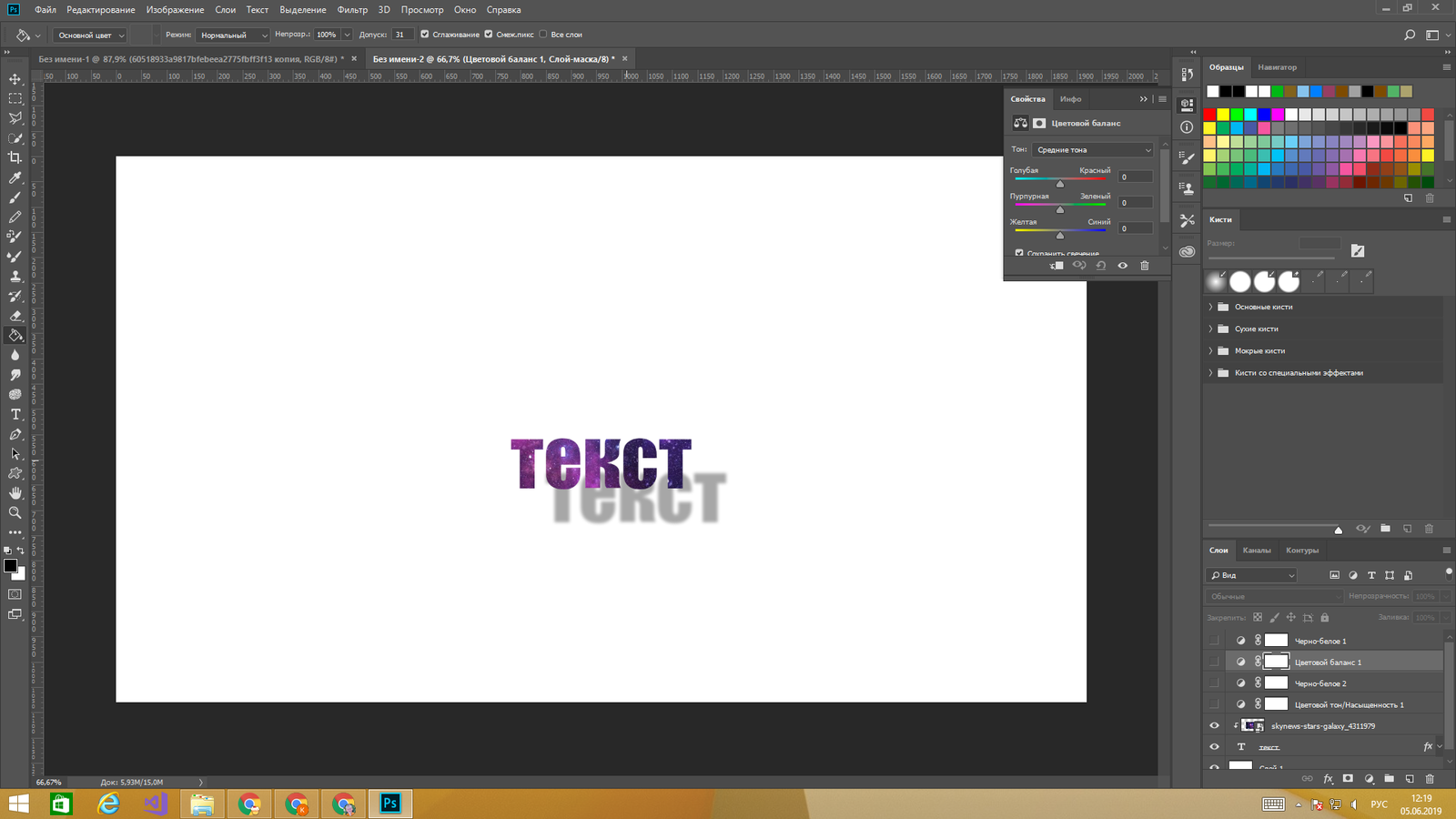Open the Фильтр menu
Viewport: 1456px width, 819px height.
[x=352, y=9]
